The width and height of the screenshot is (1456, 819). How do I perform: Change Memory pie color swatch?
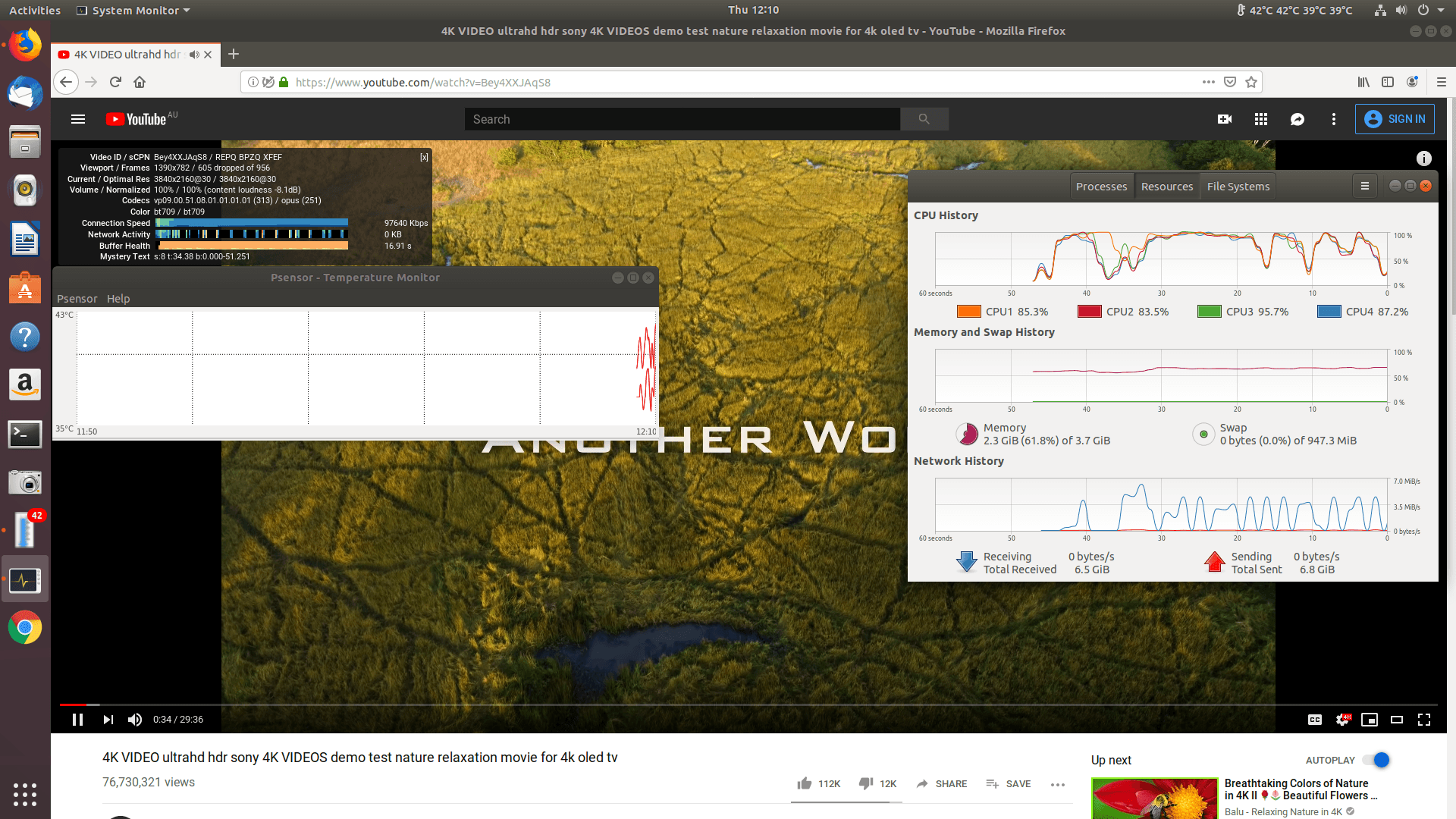pyautogui.click(x=967, y=434)
